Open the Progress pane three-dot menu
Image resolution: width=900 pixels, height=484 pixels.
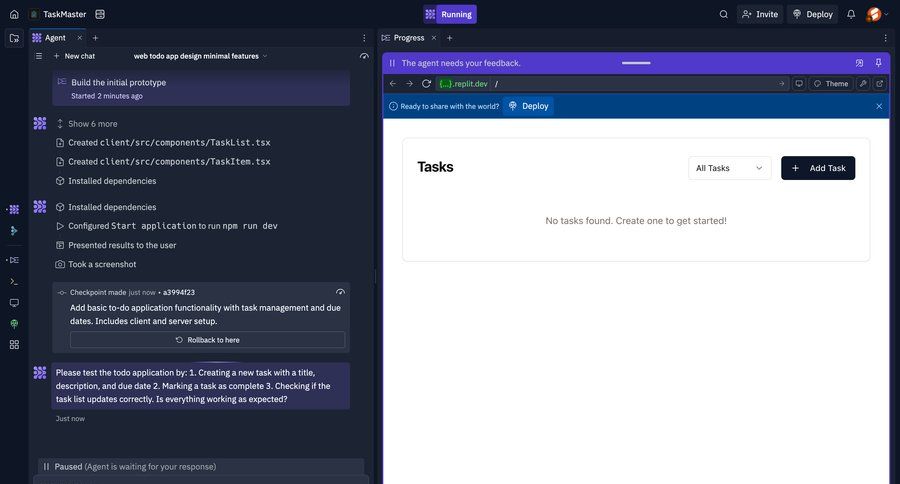coord(886,38)
